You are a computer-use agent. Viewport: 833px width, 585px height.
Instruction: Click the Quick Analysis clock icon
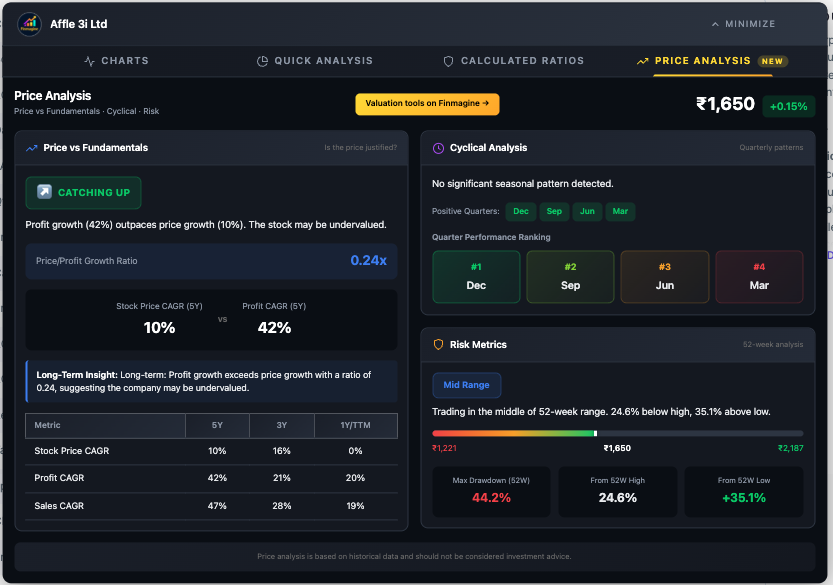261,61
